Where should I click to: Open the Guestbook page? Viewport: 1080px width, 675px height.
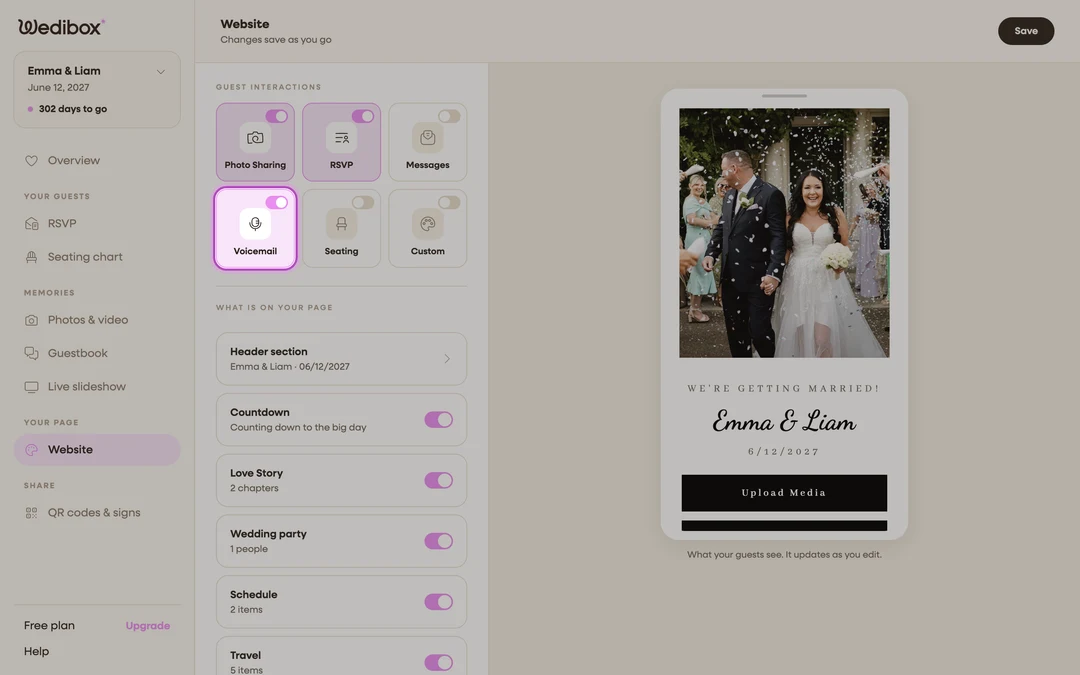pos(97,353)
